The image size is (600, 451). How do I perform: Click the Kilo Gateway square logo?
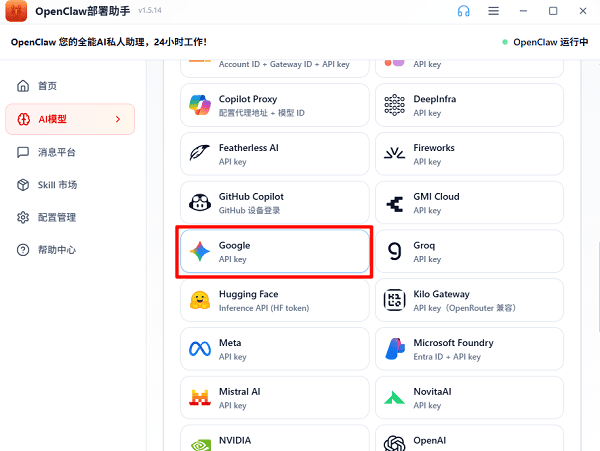pos(395,300)
